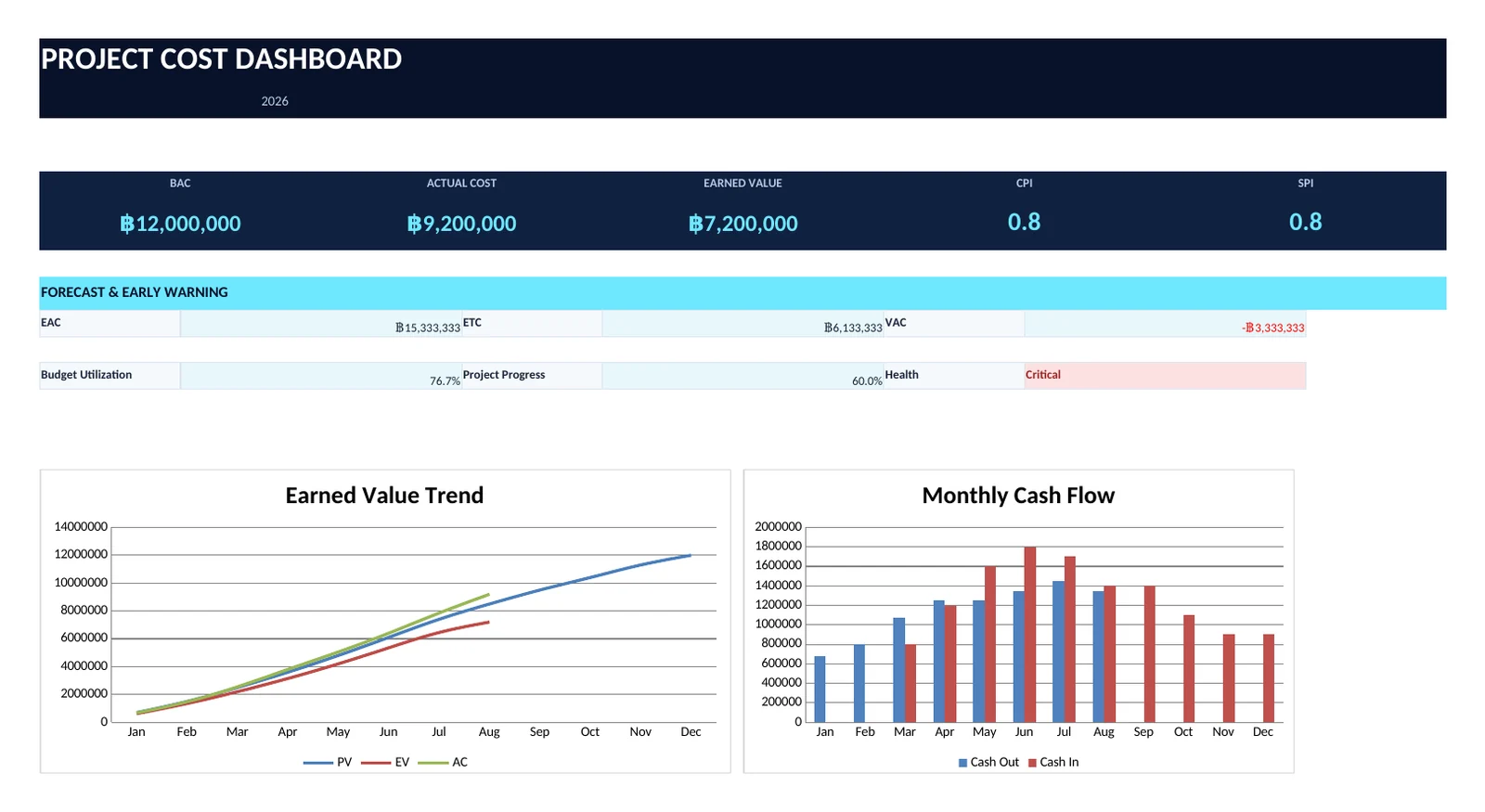The height and width of the screenshot is (812, 1485).
Task: Select the May label on Monthly Cash Flow axis
Action: [984, 732]
